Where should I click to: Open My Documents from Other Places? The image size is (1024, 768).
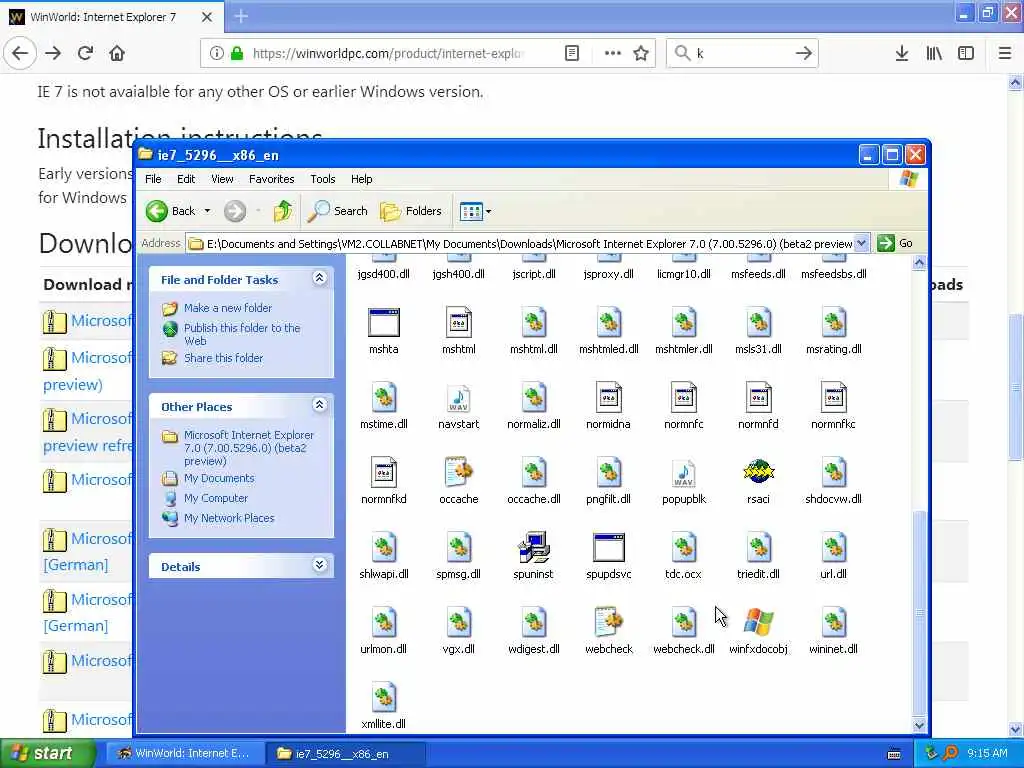(219, 478)
